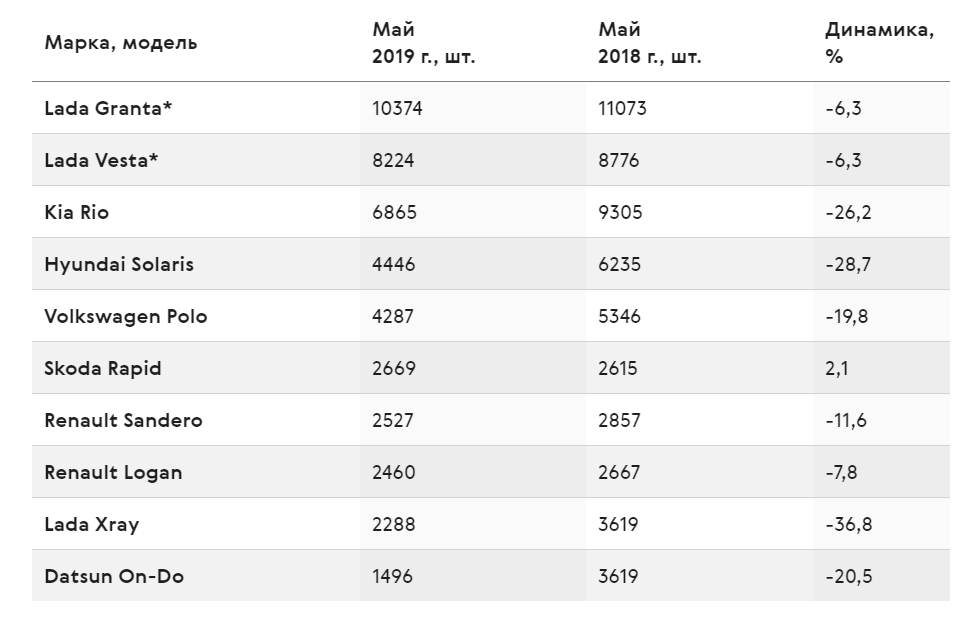Click the Kia Rio model name

tap(77, 212)
